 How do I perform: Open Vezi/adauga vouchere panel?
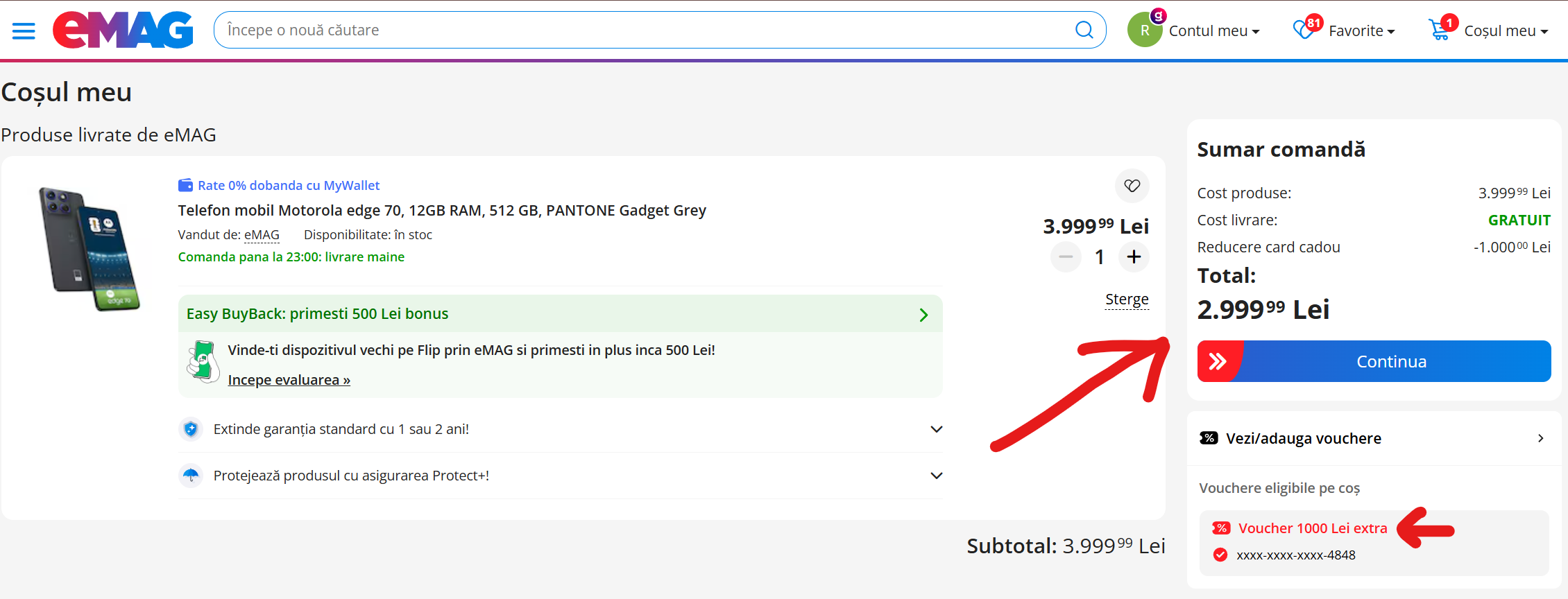1374,438
